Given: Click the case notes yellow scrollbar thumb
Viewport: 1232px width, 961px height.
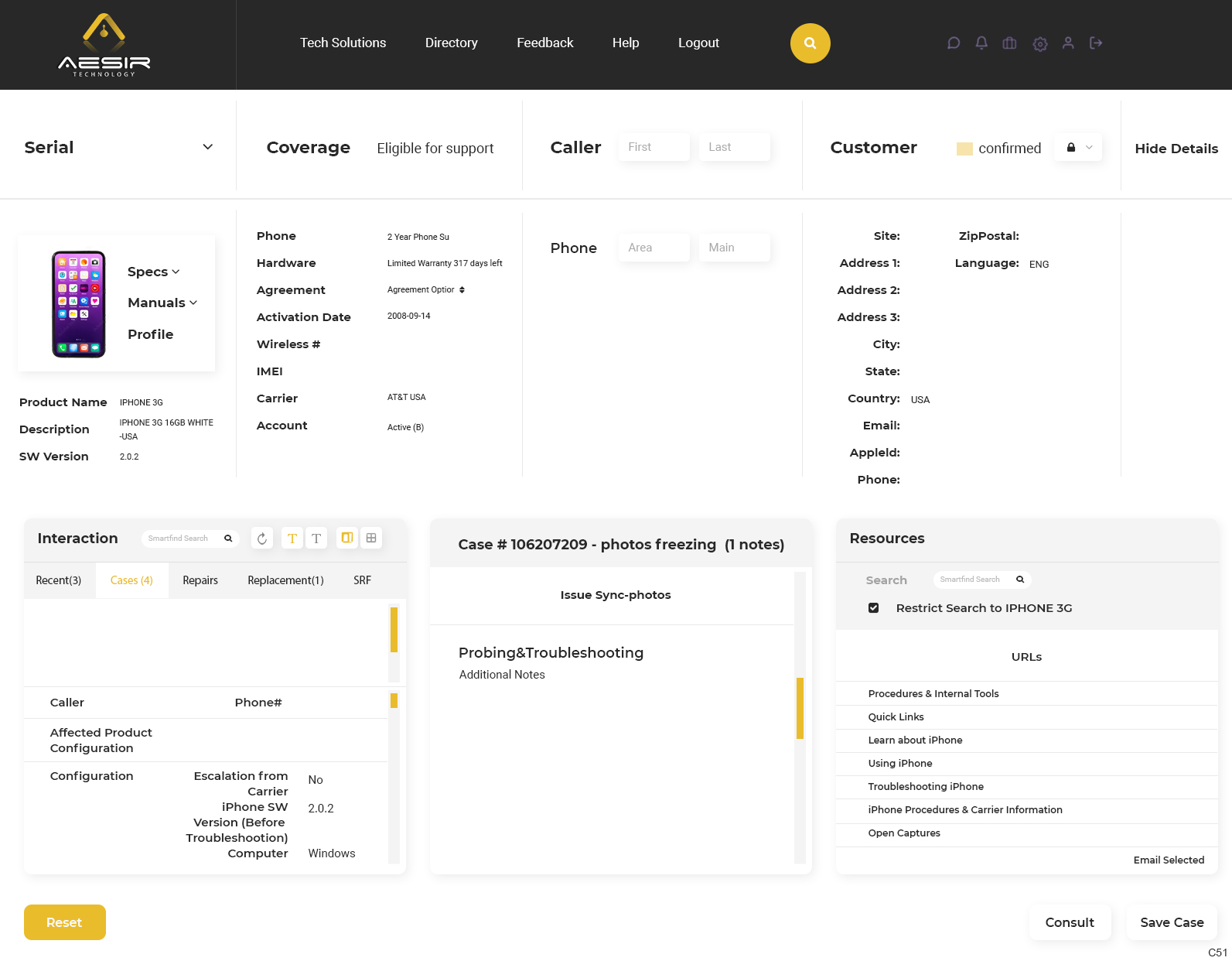Looking at the screenshot, I should coord(800,708).
